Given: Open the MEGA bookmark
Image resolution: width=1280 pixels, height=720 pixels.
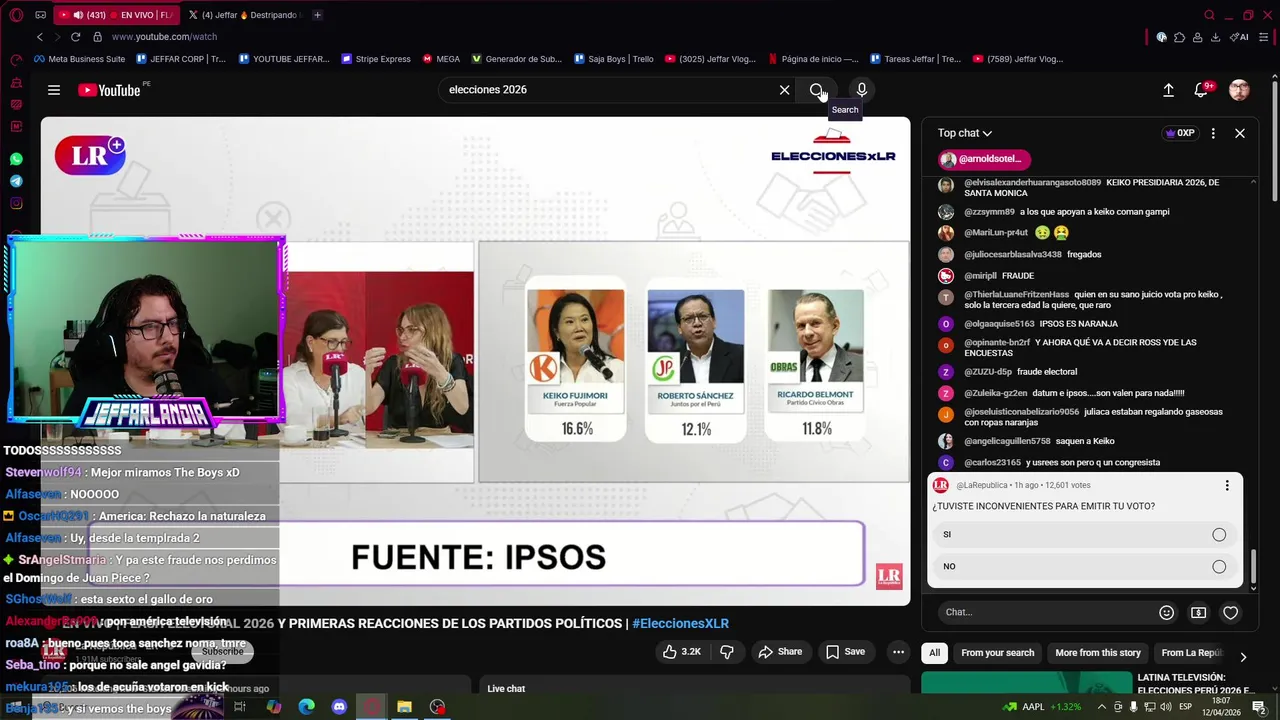Looking at the screenshot, I should click(441, 59).
